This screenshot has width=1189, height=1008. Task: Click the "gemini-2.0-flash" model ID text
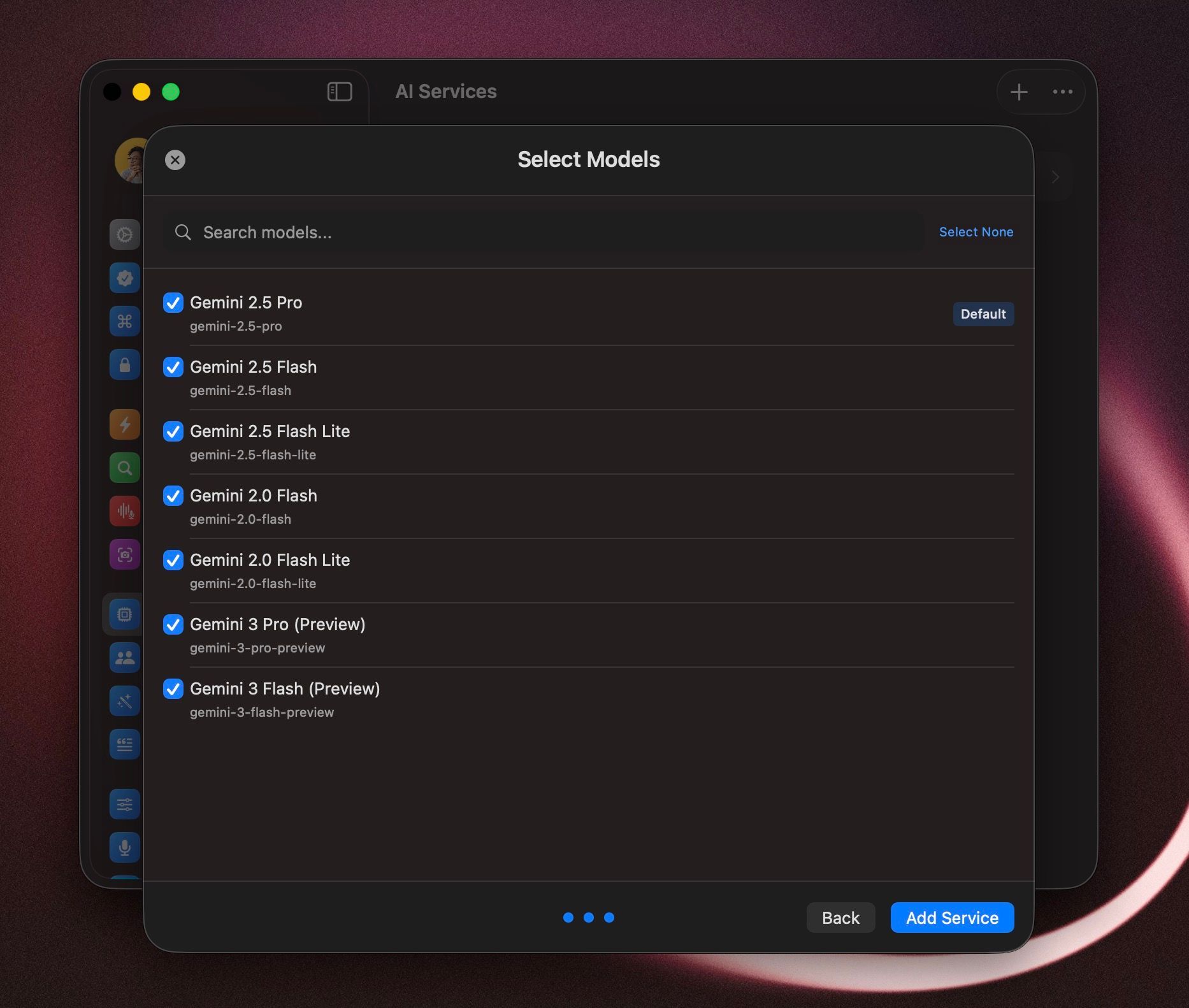pos(240,519)
